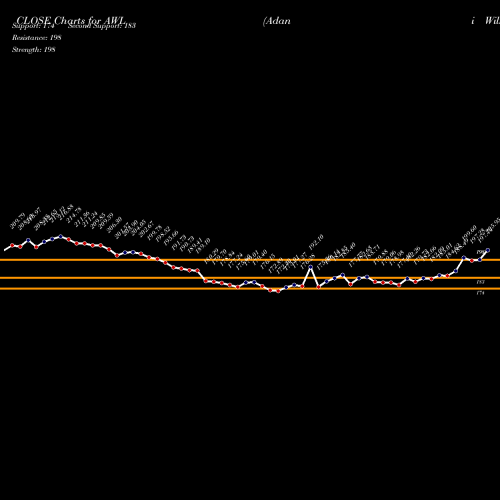Click the 192.10 price label above the spike

[316, 242]
